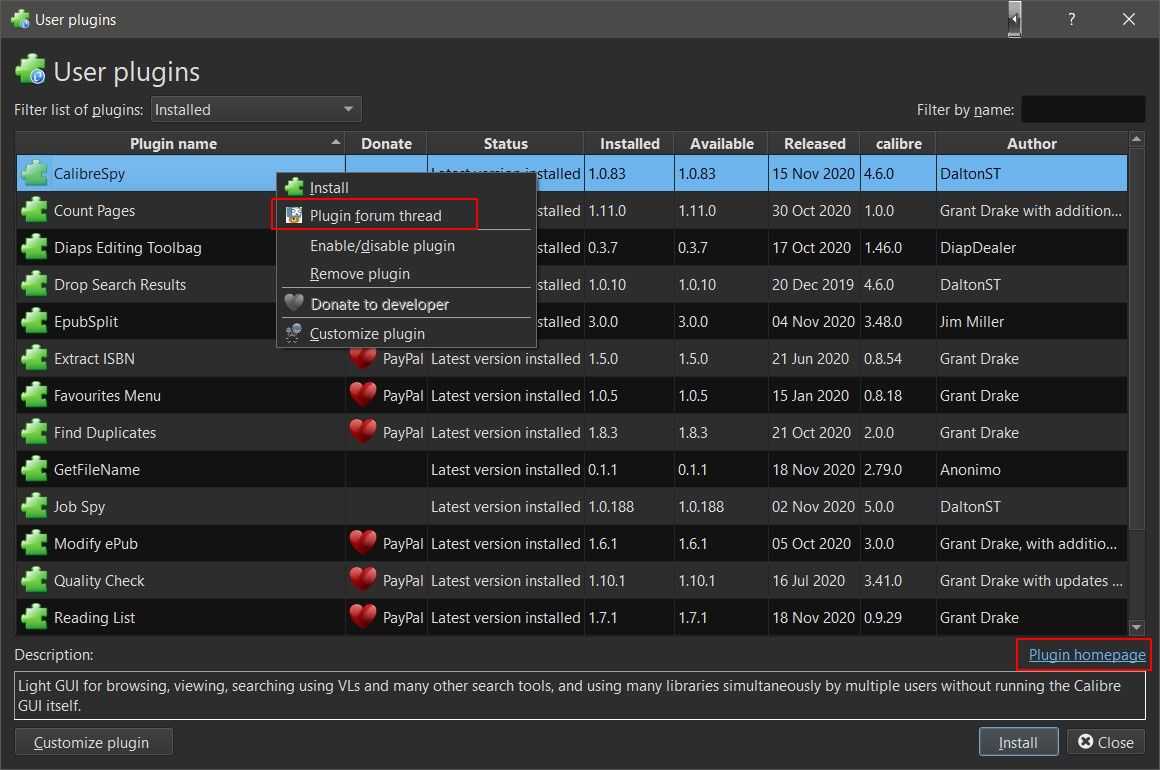Click the Filter by name input field

coord(1083,109)
